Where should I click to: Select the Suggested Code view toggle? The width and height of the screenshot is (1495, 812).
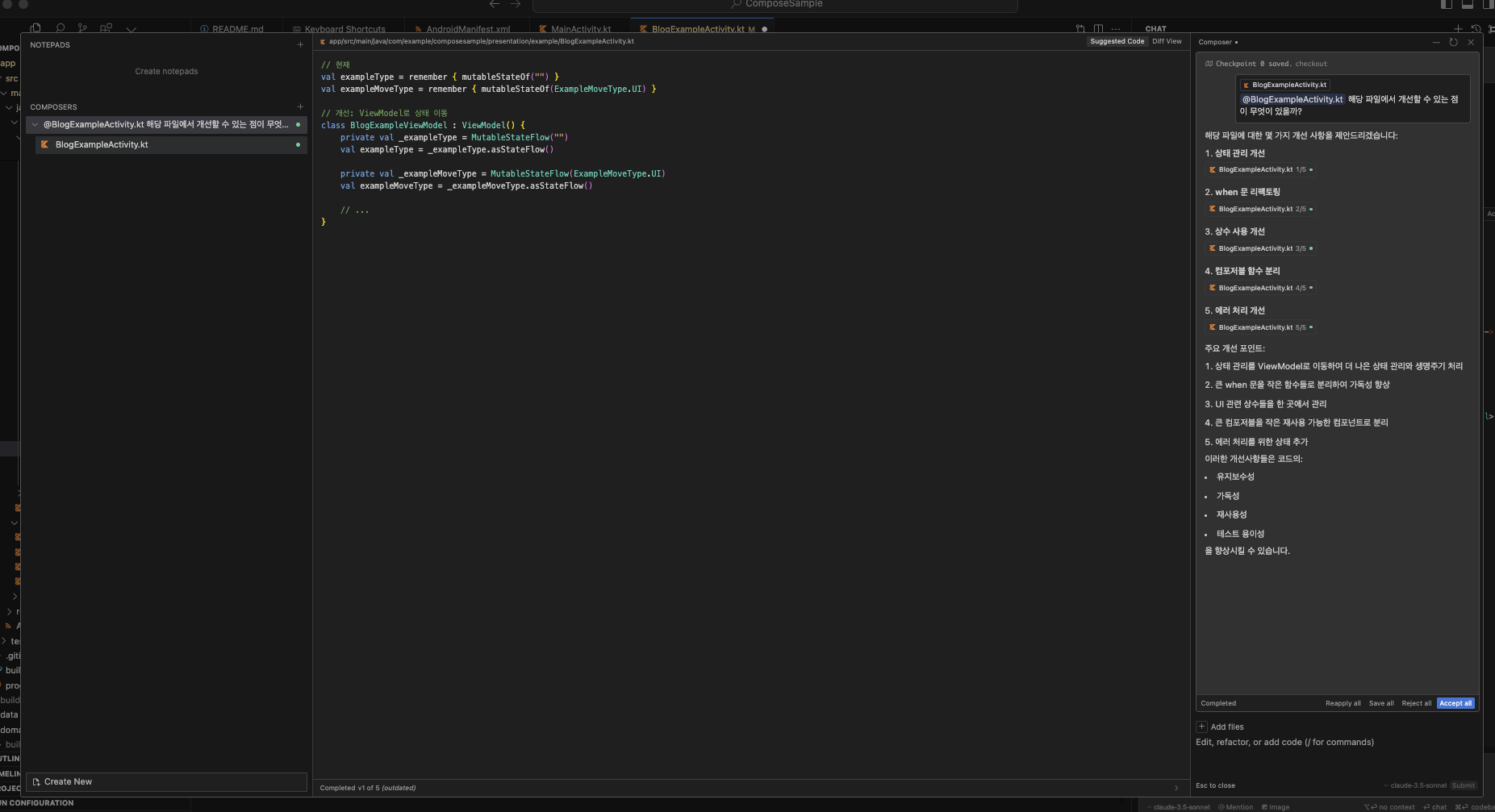coord(1117,41)
